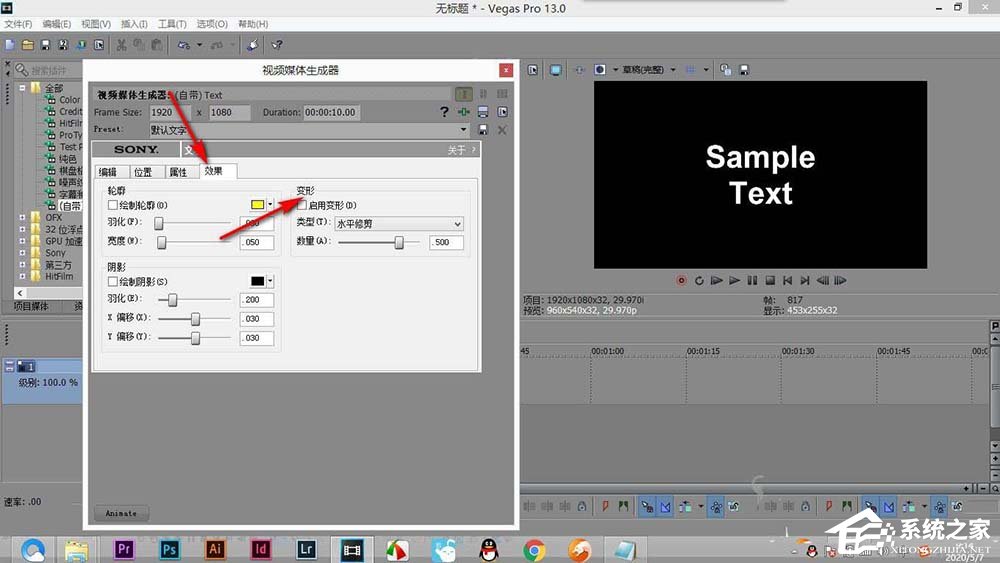
Task: Switch to the 属性 tab
Action: [x=181, y=172]
